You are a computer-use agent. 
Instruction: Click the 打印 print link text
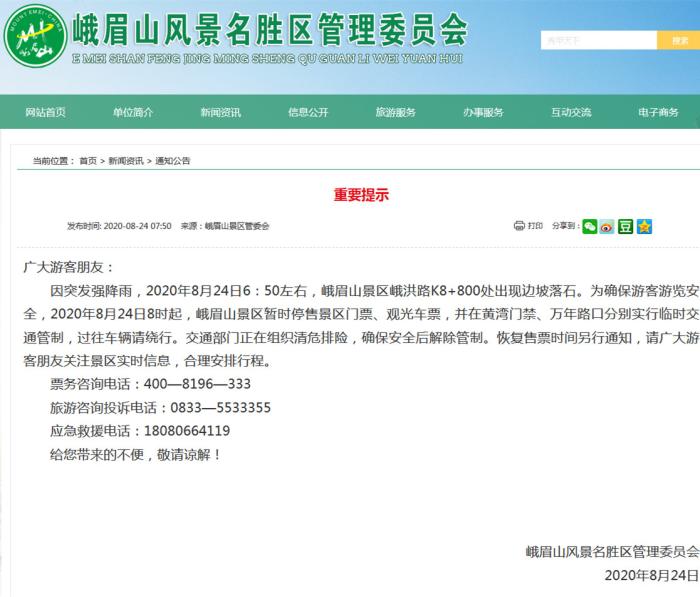point(535,226)
